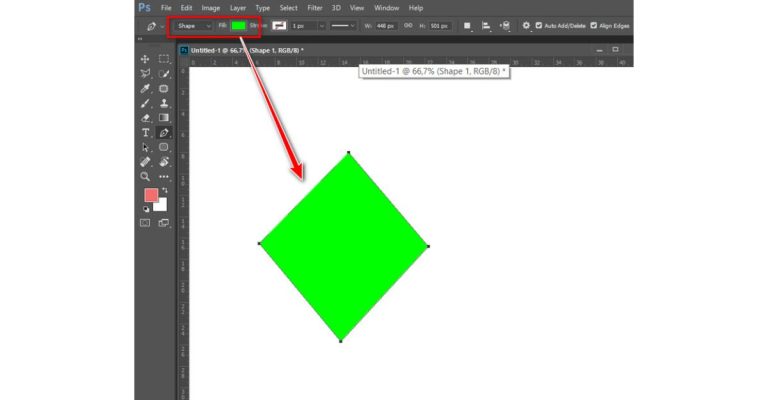The height and width of the screenshot is (400, 768).
Task: Toggle the Auto Add/Delete checkbox
Action: click(x=540, y=25)
